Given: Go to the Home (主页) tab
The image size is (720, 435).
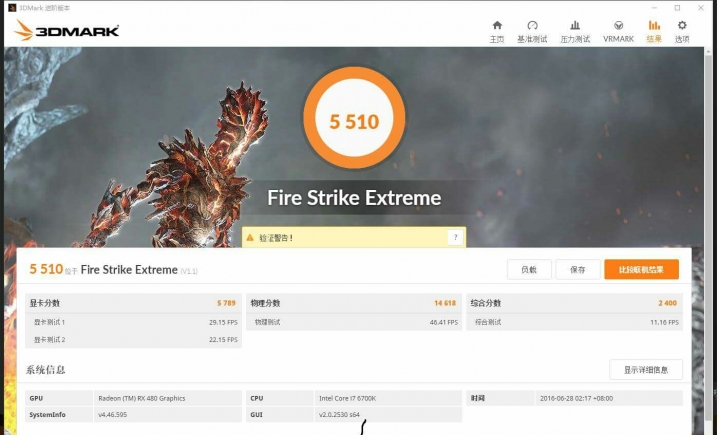Looking at the screenshot, I should tap(496, 32).
